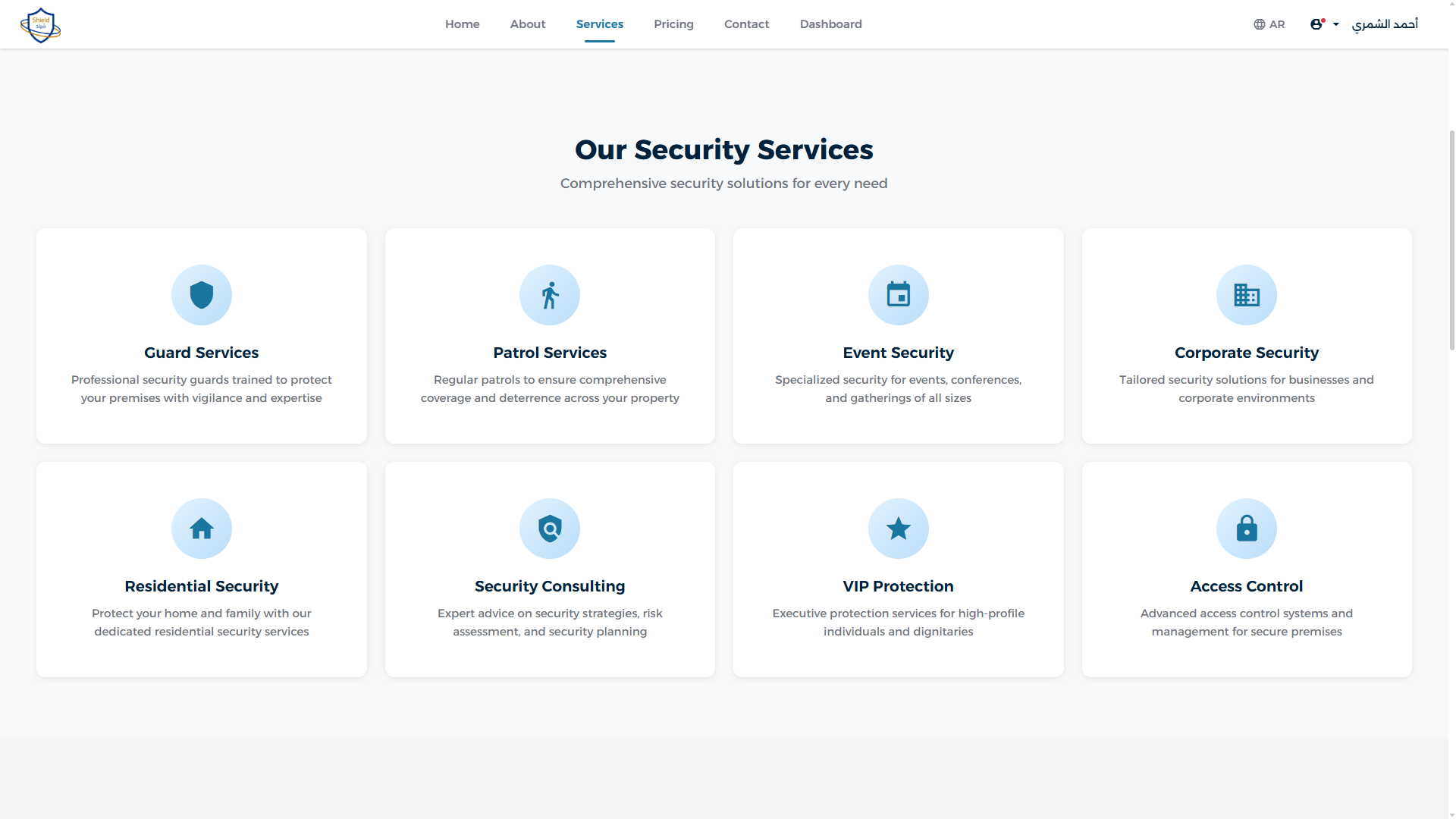Click the padlock icon for Access Control
This screenshot has width=1456, height=819.
(x=1246, y=529)
